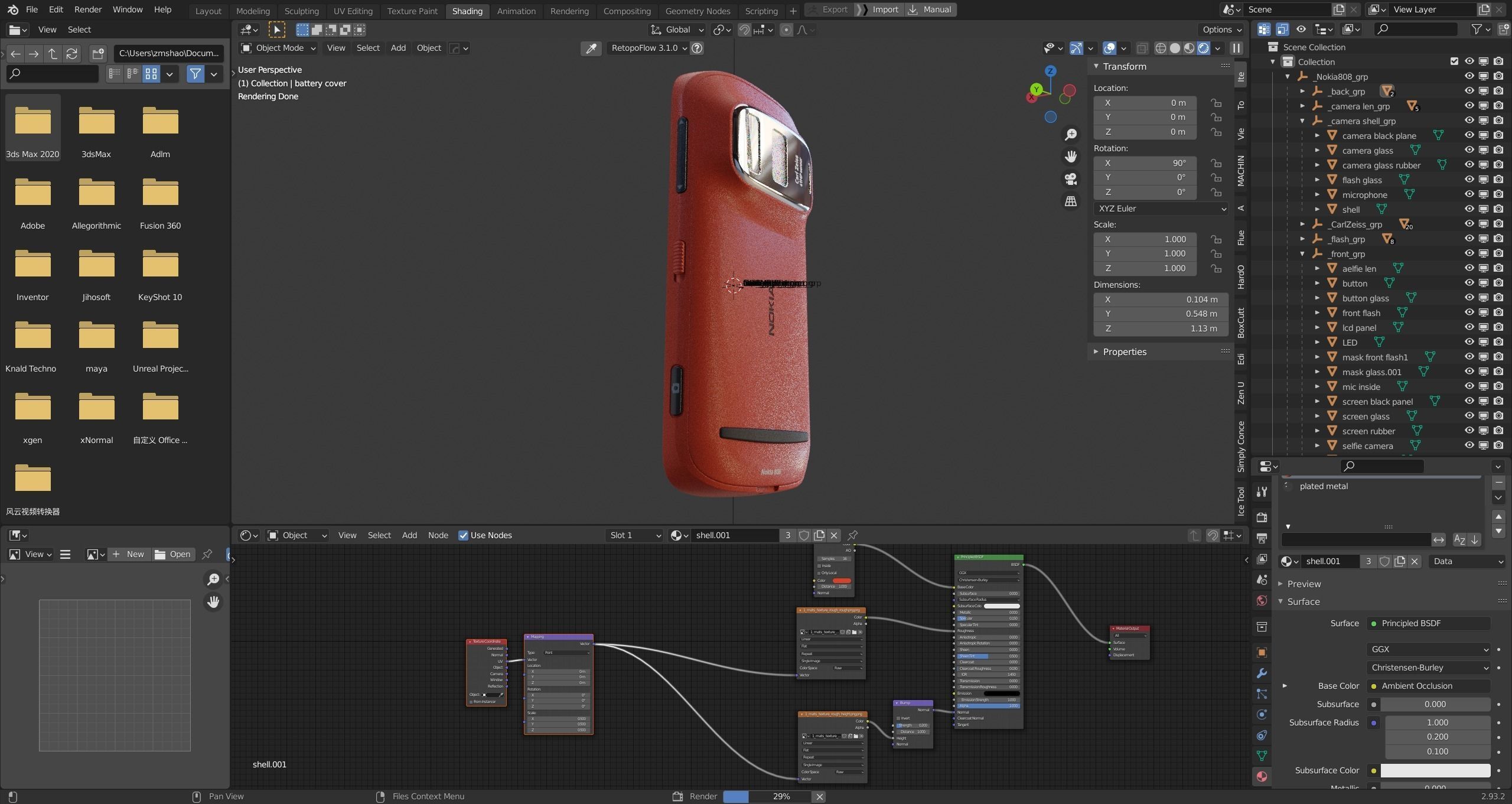Click Open image button in image editor
Viewport: 1512px width, 804px height.
173,554
